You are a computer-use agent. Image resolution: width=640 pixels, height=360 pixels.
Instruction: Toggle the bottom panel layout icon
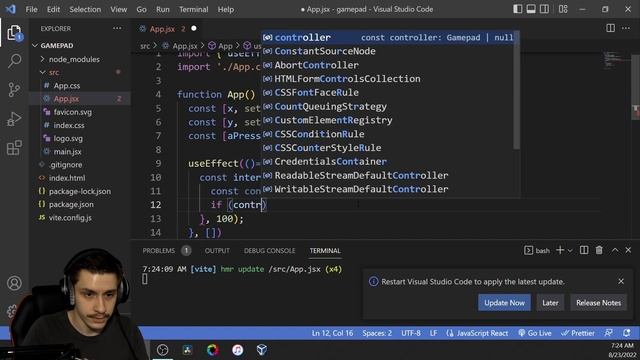531,9
